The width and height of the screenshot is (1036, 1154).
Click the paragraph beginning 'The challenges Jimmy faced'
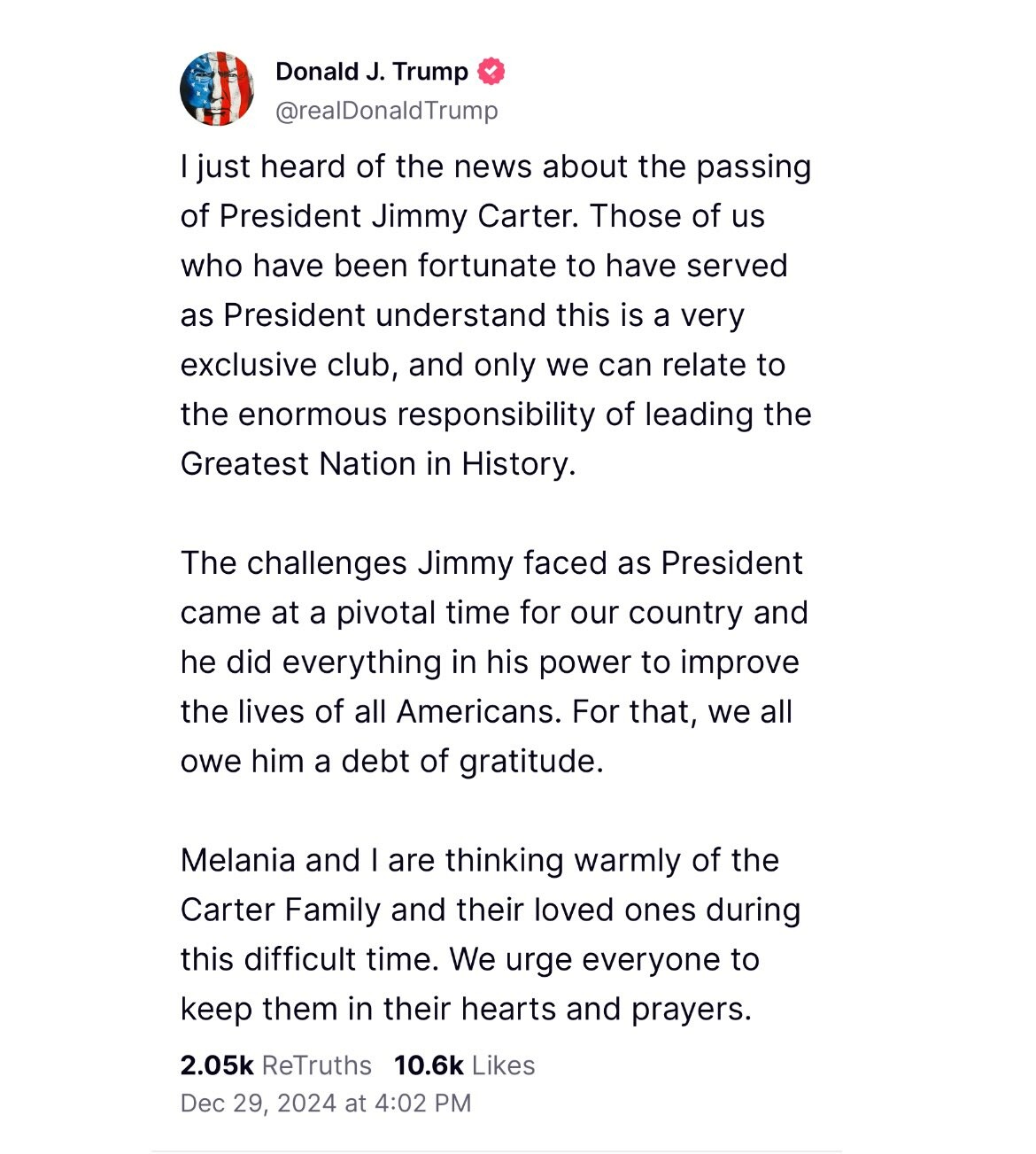[x=494, y=662]
